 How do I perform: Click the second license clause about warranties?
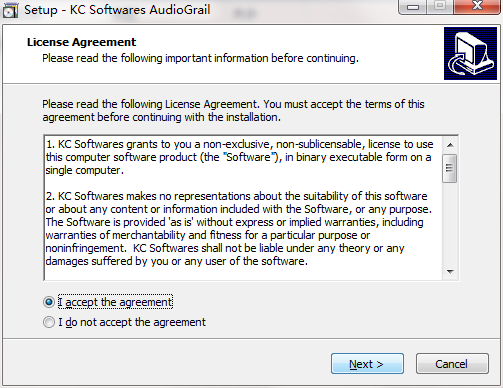239,229
